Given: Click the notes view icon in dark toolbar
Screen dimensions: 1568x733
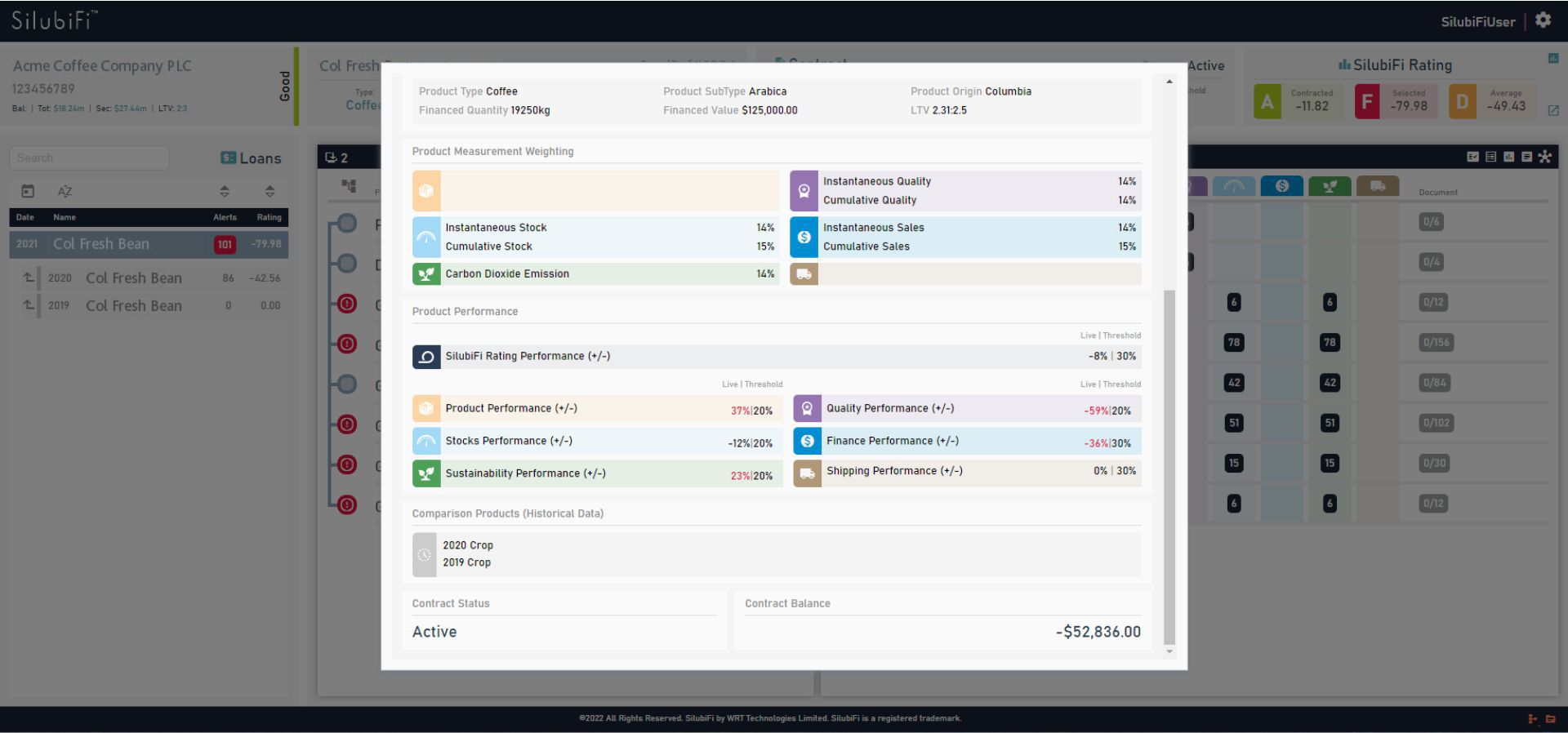Looking at the screenshot, I should pos(1526,157).
